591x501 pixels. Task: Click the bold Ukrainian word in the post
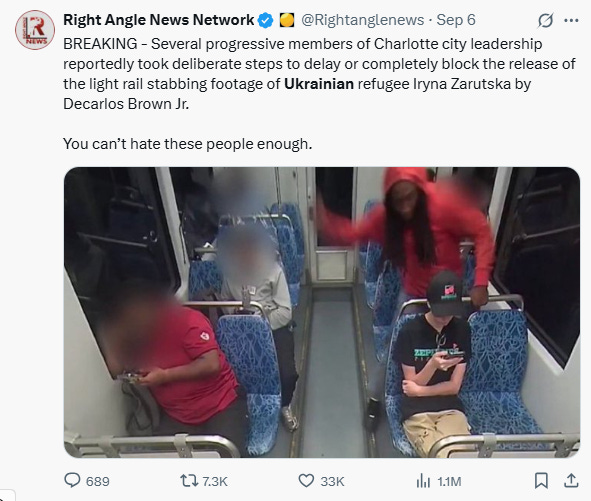[x=319, y=84]
